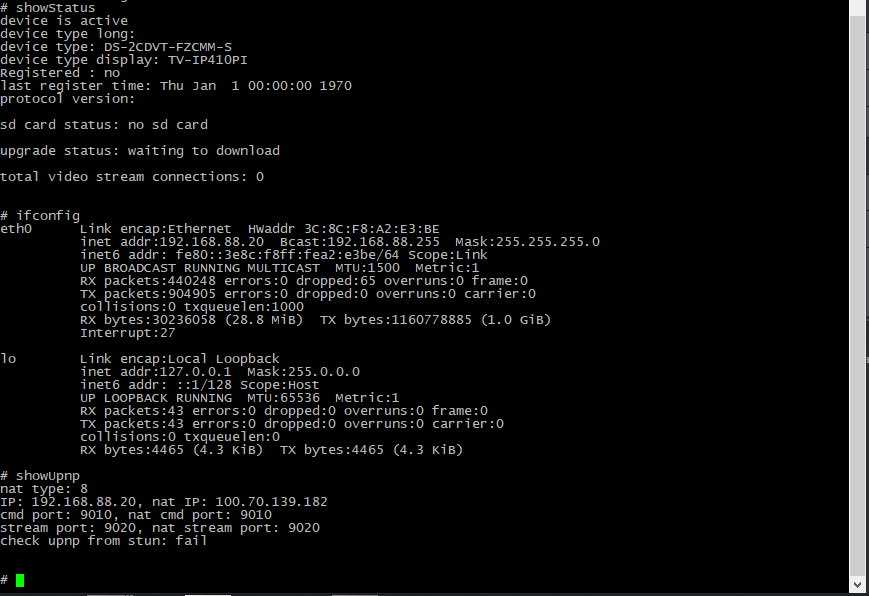Click the Mask:255.255.255.0 value
The width and height of the screenshot is (869, 596).
point(528,242)
